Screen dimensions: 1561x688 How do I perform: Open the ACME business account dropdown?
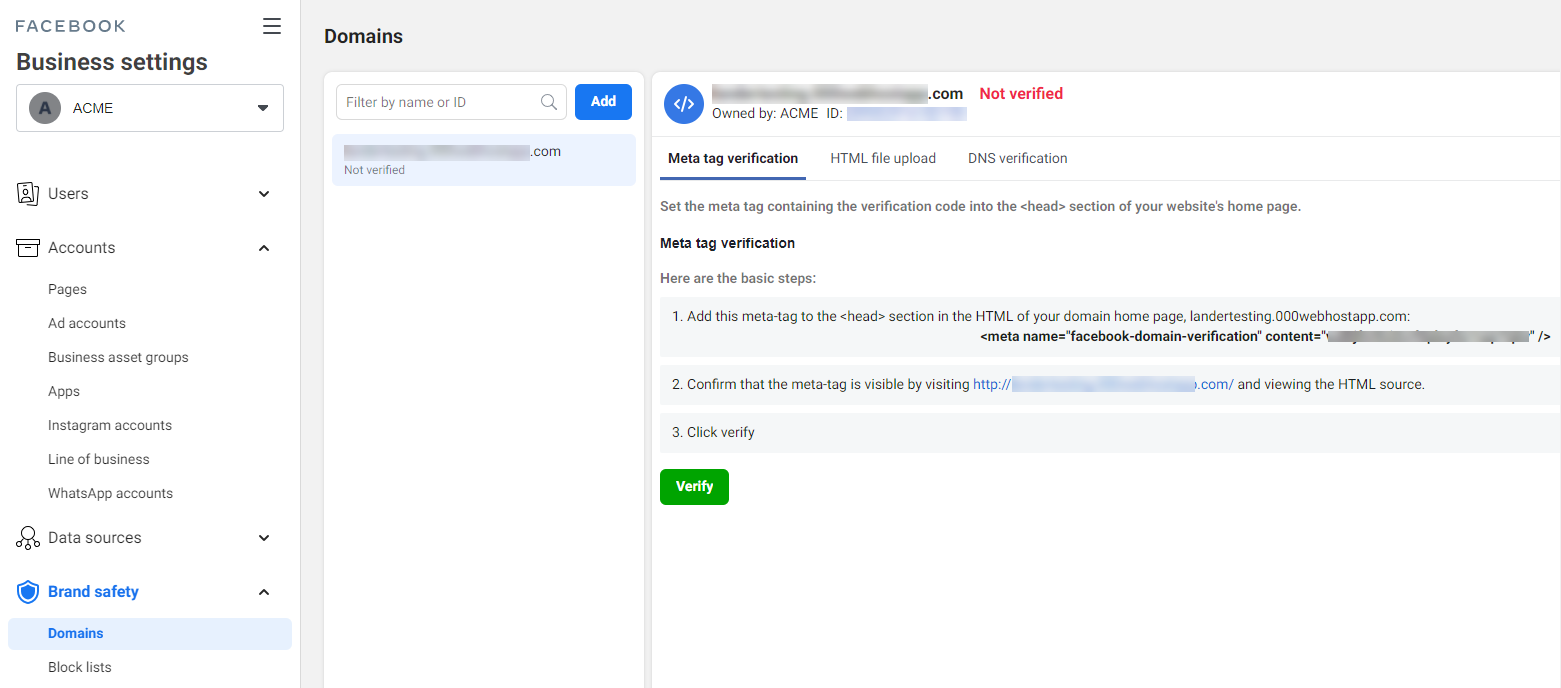262,107
